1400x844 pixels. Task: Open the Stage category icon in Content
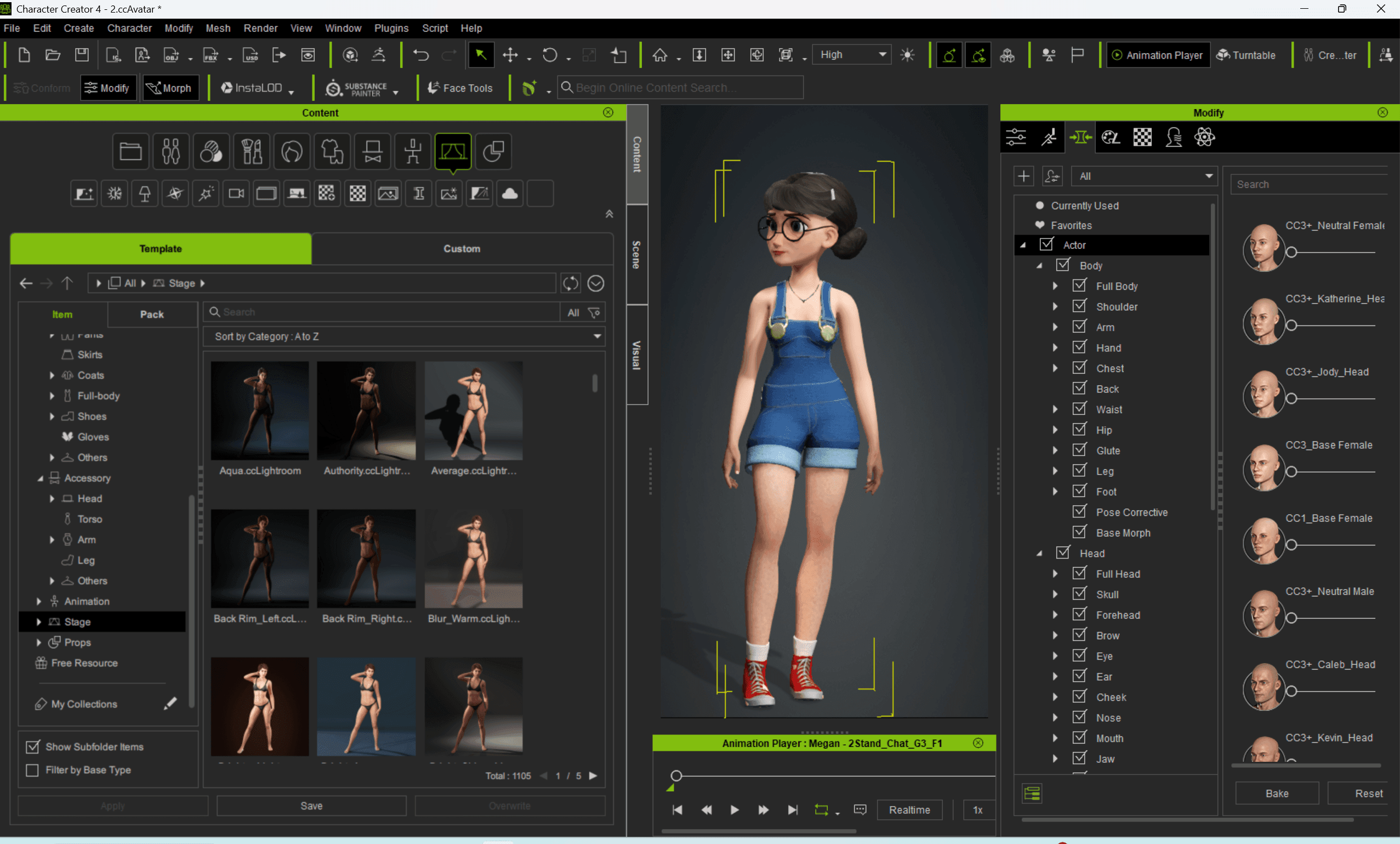point(452,152)
